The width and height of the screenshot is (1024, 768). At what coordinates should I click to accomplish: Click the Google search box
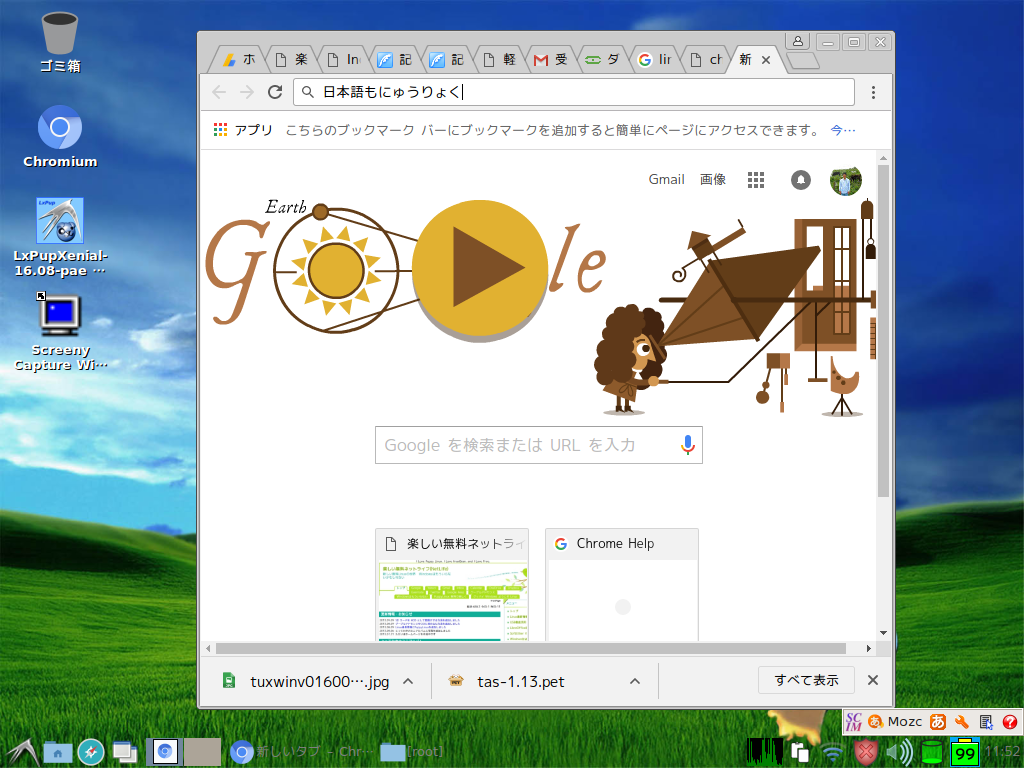tap(539, 445)
